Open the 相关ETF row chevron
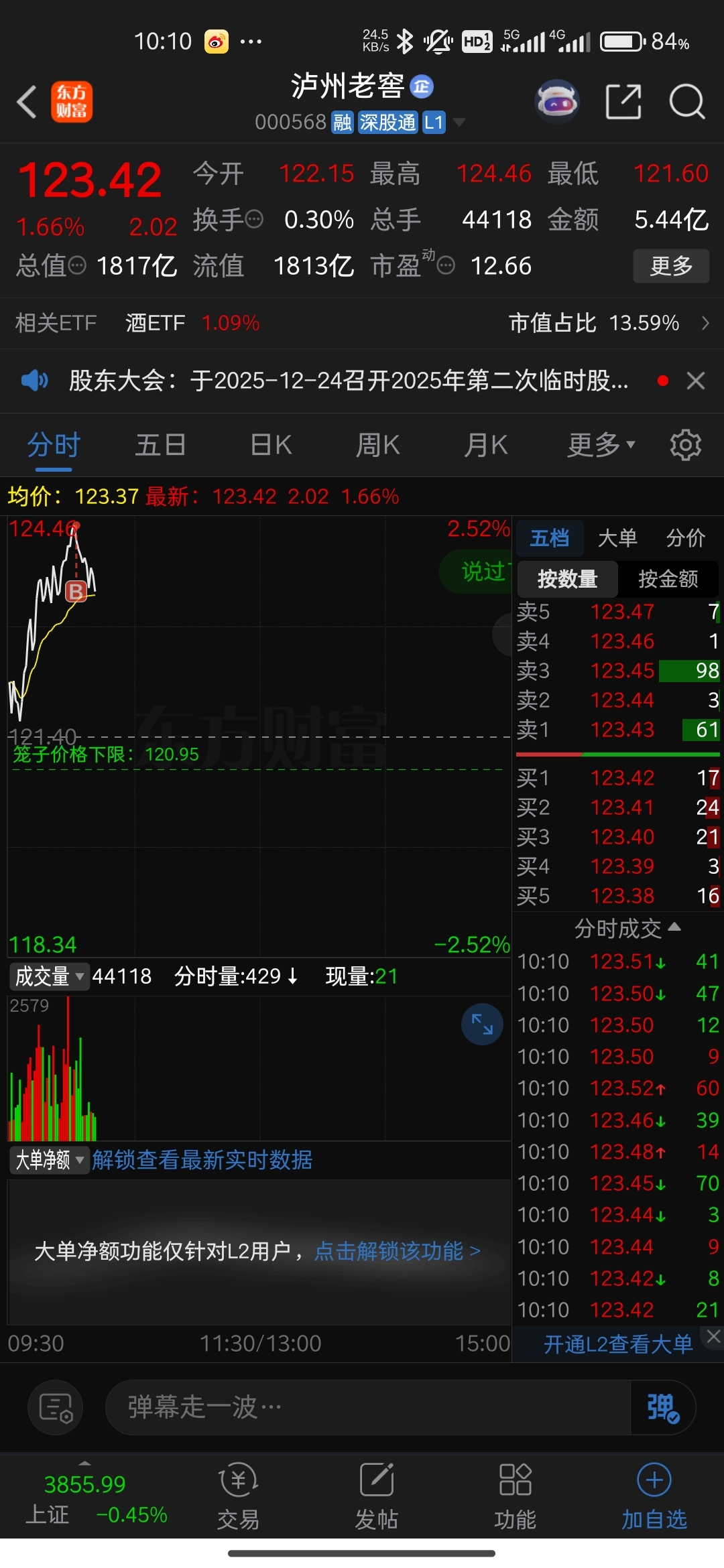This screenshot has height=1568, width=724. coord(705,323)
